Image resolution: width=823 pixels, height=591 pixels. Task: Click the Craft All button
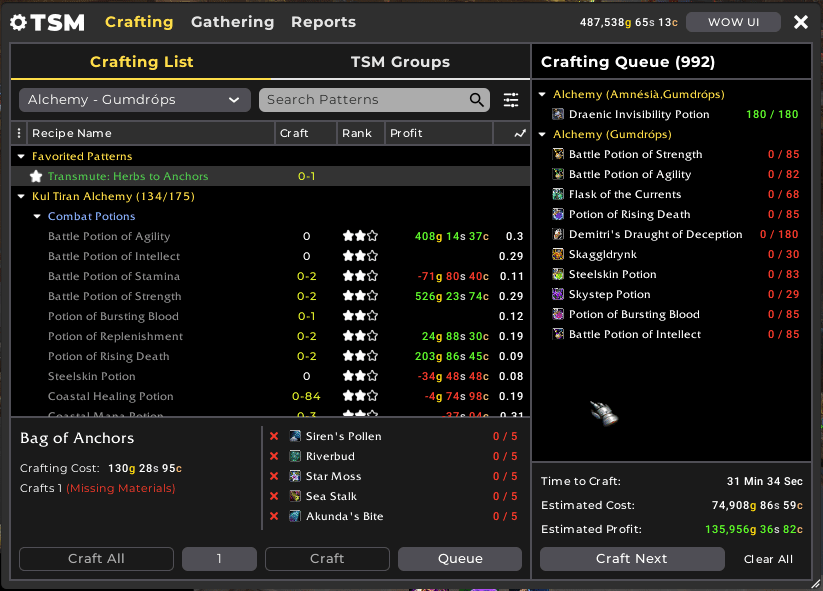point(97,558)
